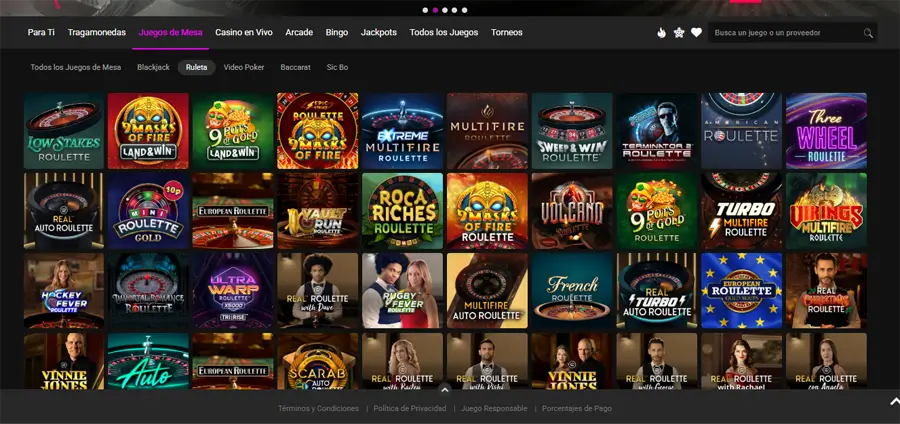Launch Mini Roulette Gold
Screen dimensions: 900x424
(x=148, y=211)
